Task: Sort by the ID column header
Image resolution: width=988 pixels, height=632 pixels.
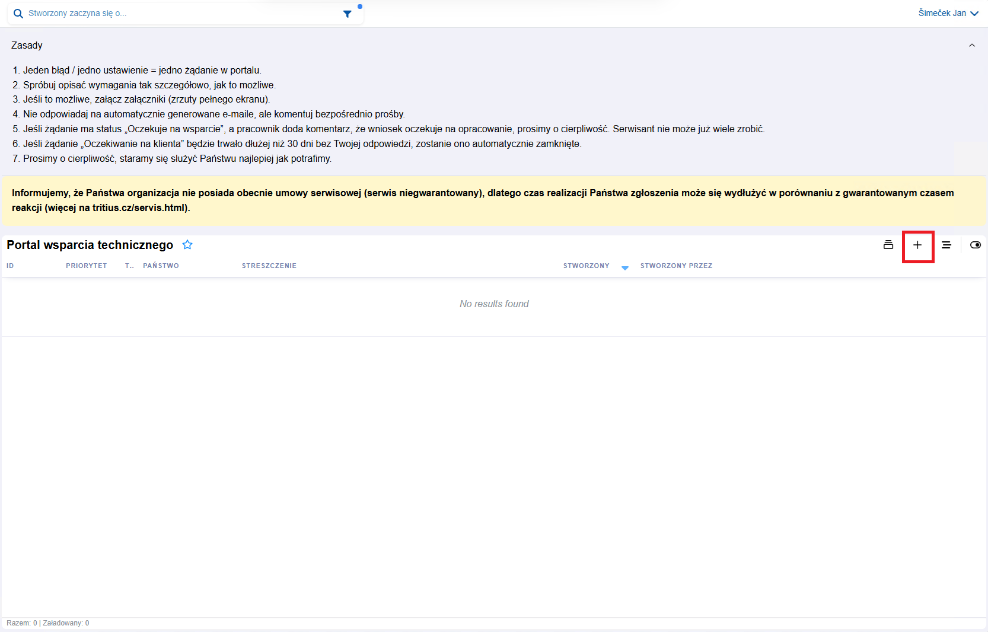Action: click(x=10, y=266)
